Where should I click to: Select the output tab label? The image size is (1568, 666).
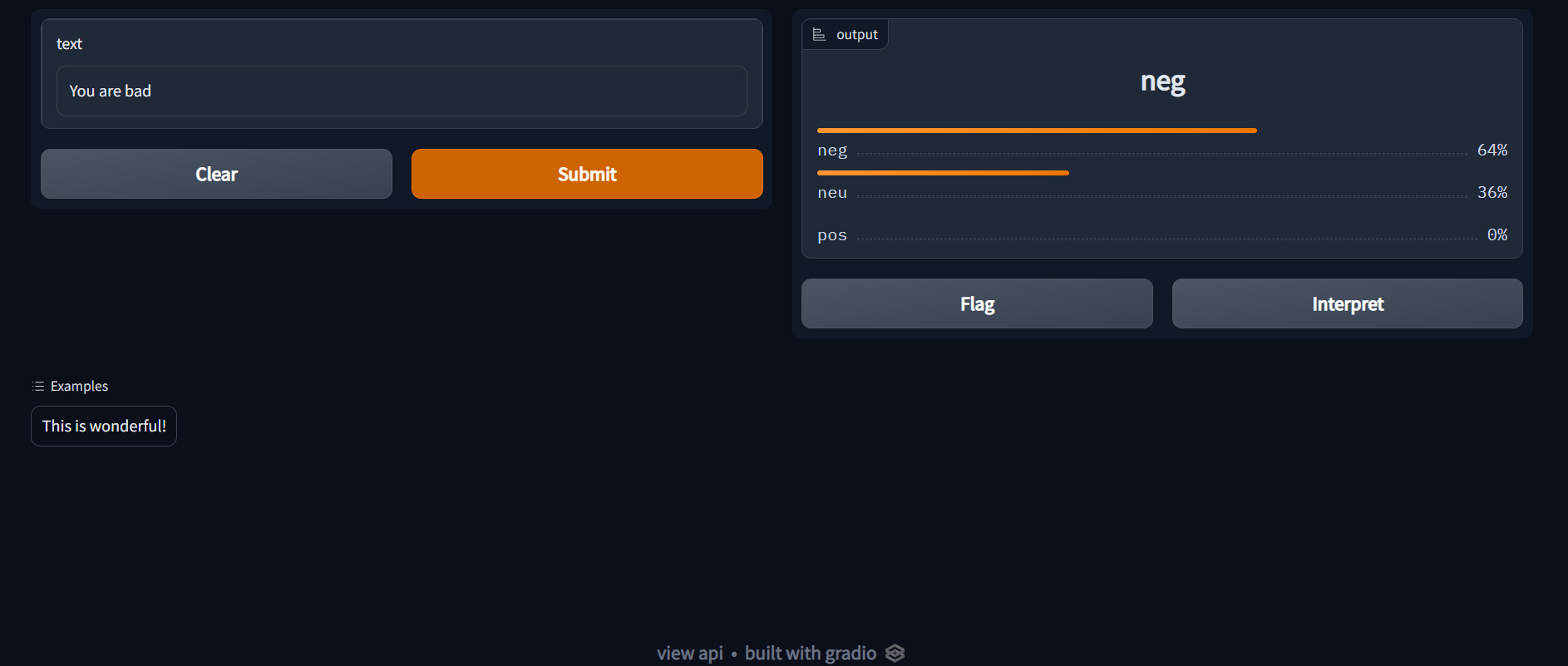click(x=857, y=34)
